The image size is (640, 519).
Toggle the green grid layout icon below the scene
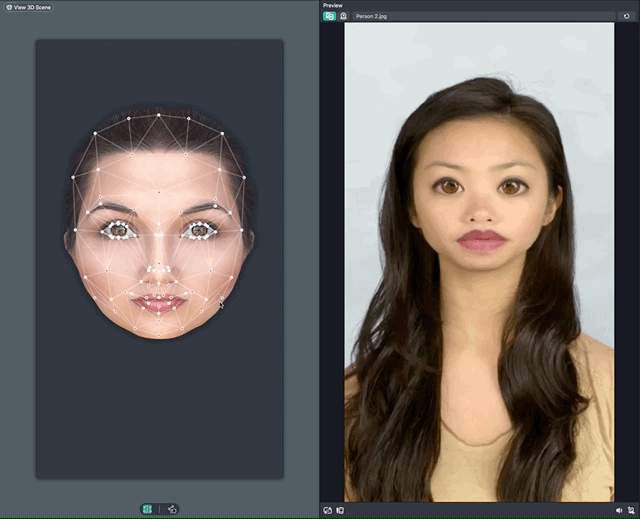tap(147, 509)
